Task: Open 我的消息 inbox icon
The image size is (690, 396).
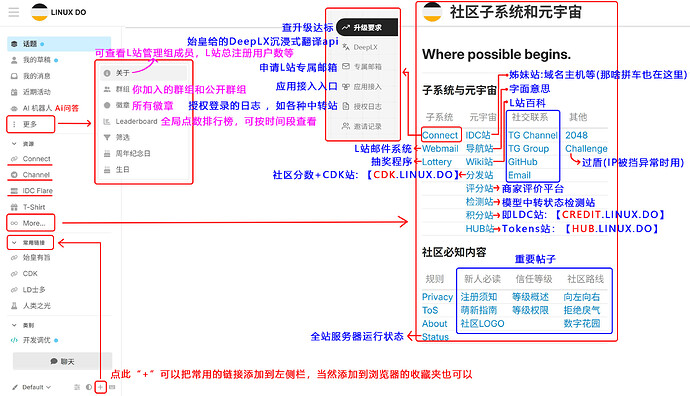Action: [x=14, y=76]
